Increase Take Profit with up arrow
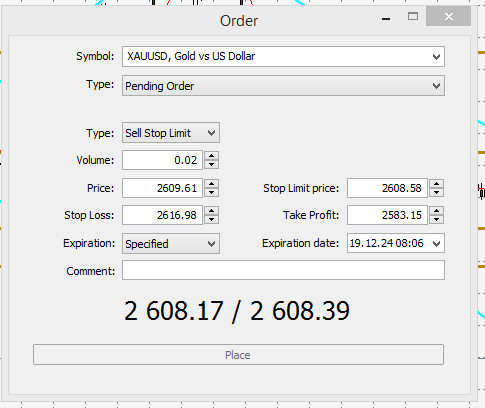The width and height of the screenshot is (485, 408). (x=436, y=210)
